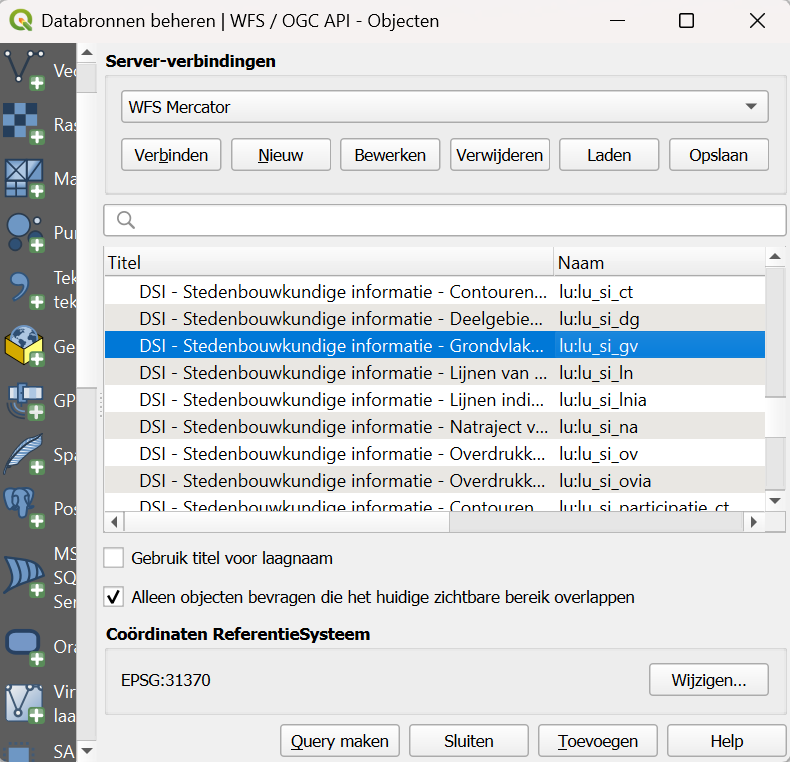Open the MS SQL Server source icon
Viewport: 790px width, 762px height.
pos(24,577)
